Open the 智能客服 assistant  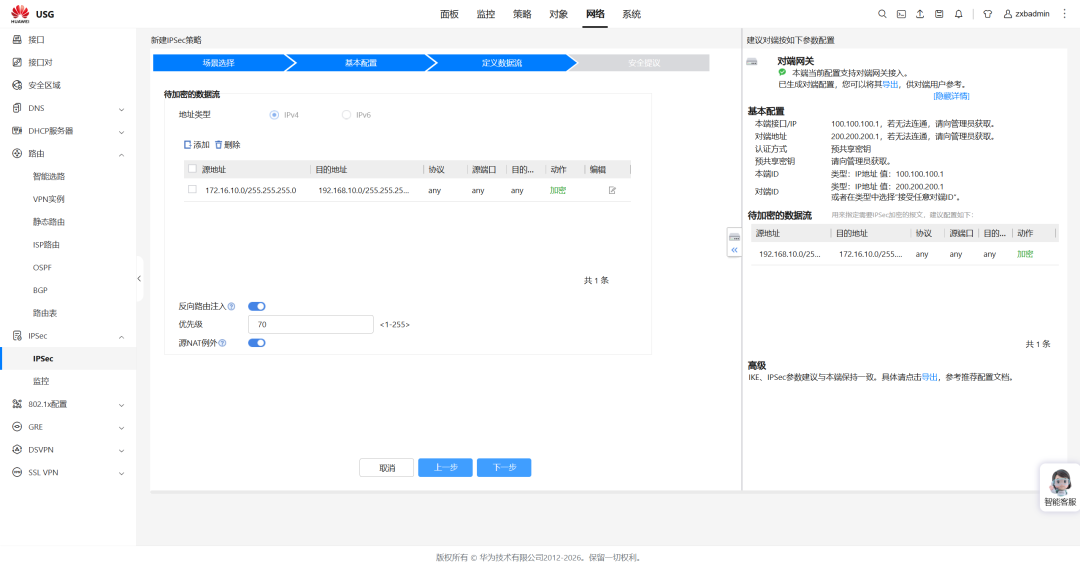point(1060,487)
